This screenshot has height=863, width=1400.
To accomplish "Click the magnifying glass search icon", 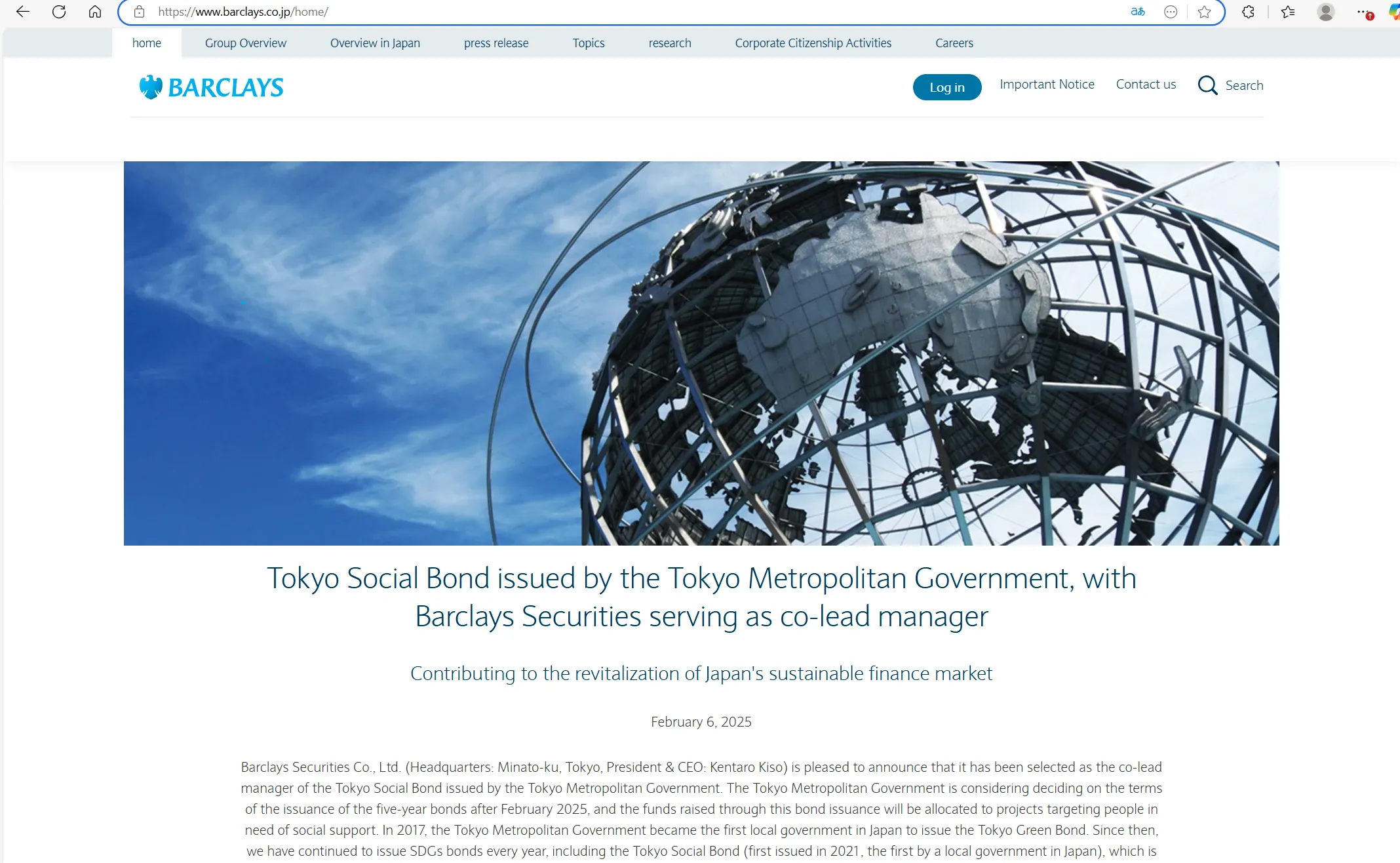I will [1207, 85].
